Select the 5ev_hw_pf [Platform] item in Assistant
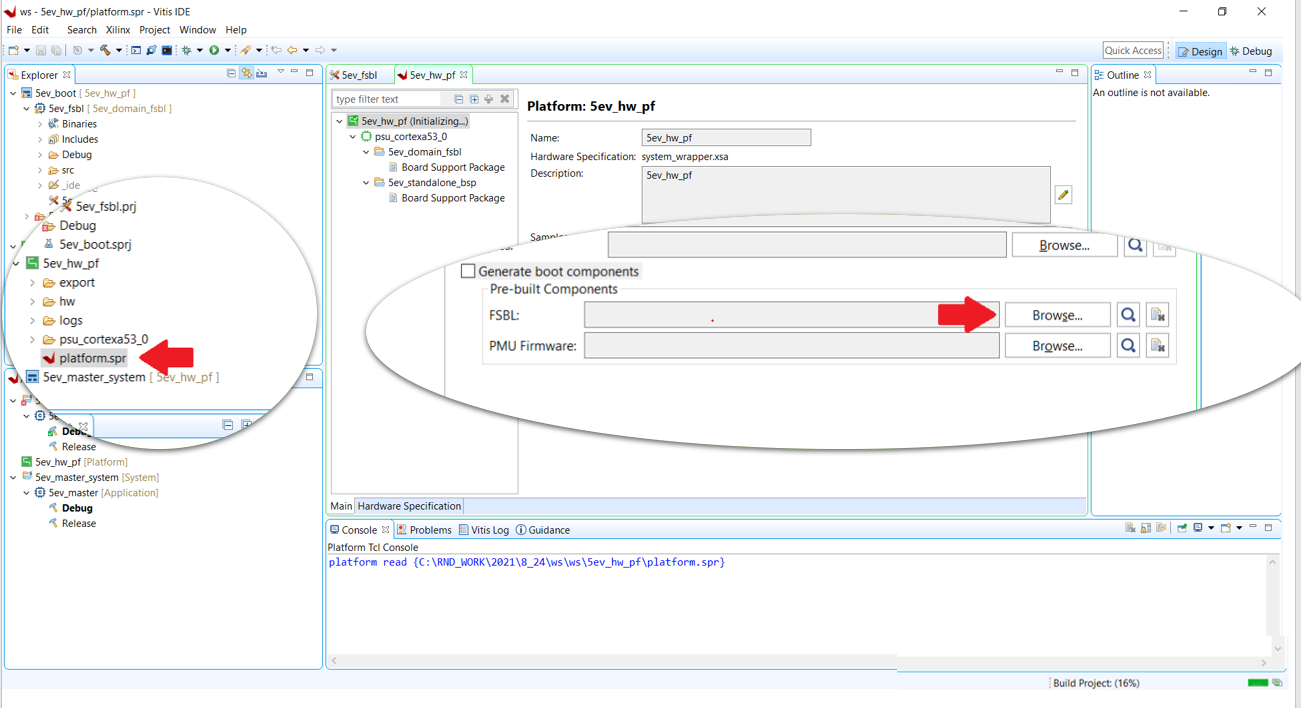 pos(75,462)
